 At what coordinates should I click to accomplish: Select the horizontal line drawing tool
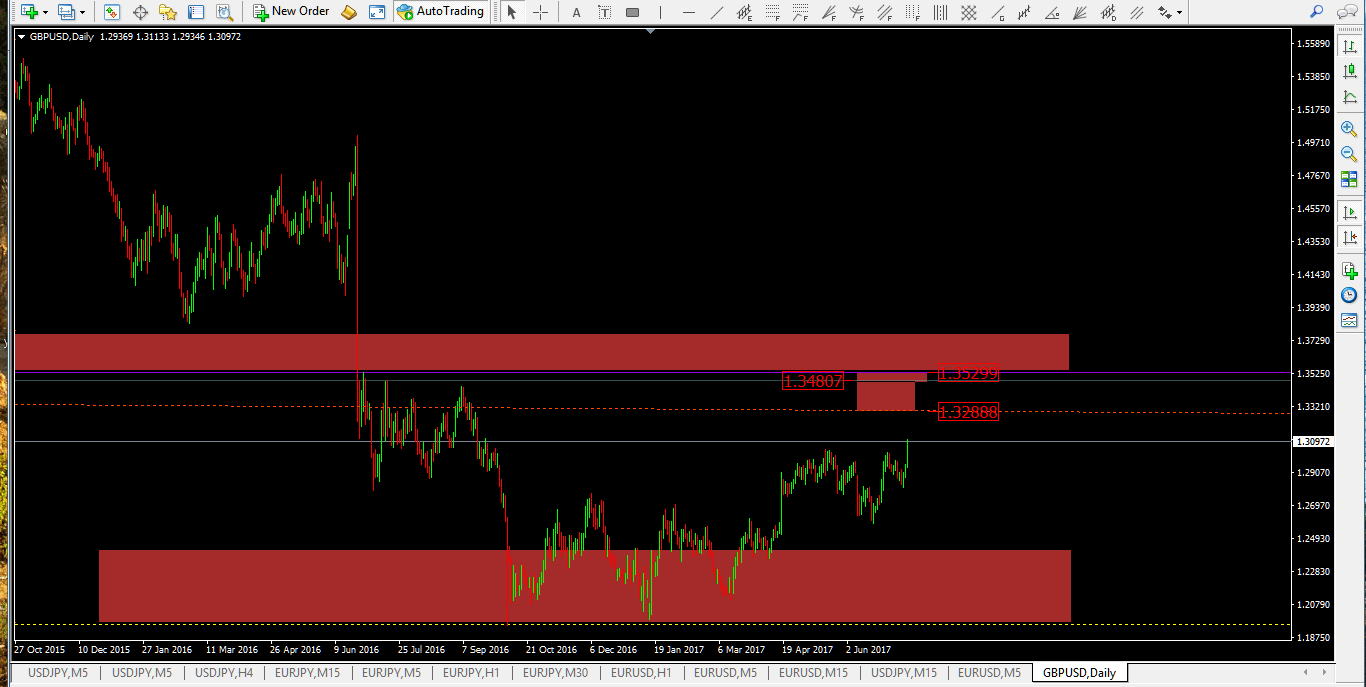click(x=688, y=12)
